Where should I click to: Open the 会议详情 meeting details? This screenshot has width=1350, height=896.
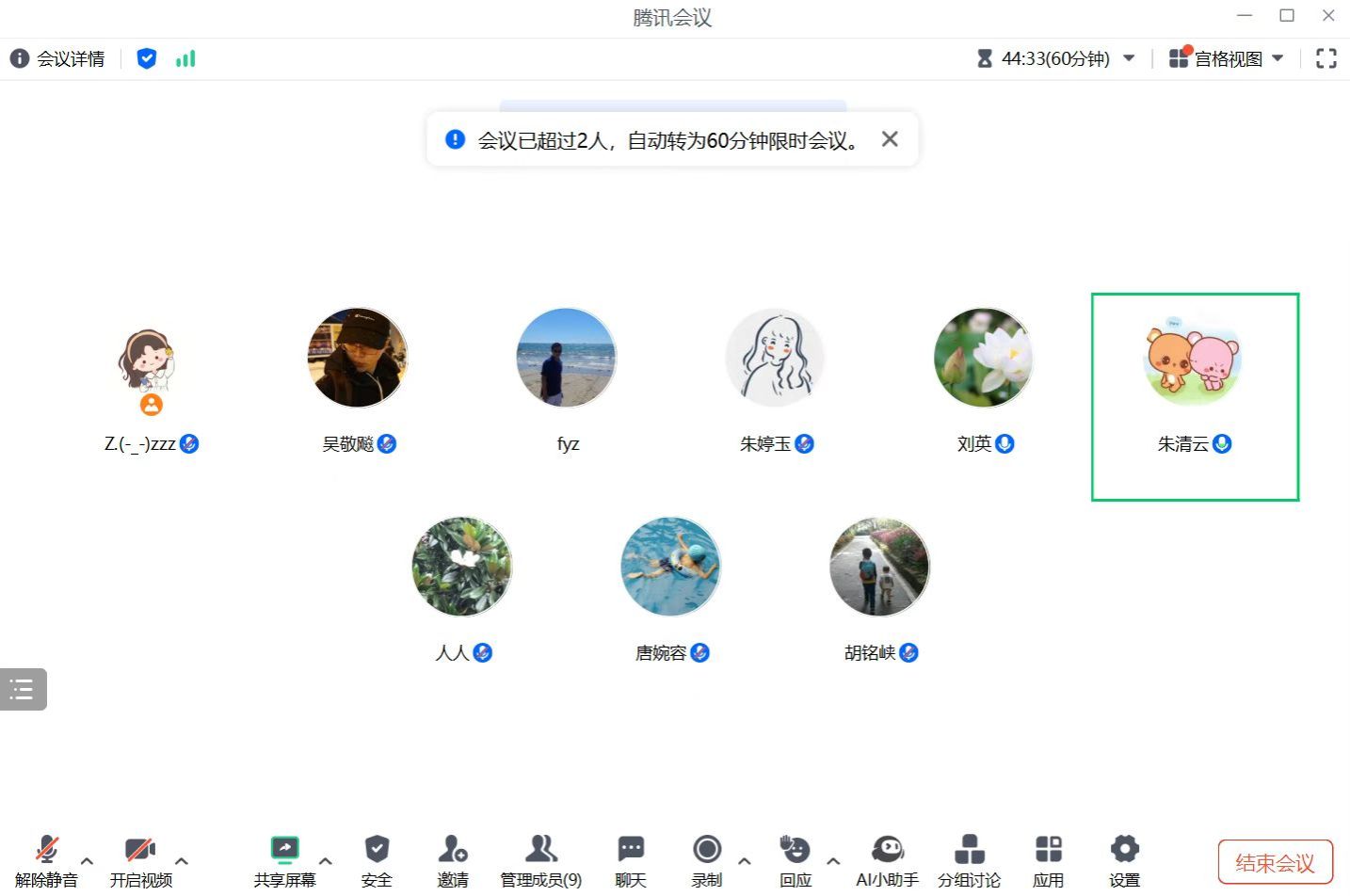pos(57,58)
